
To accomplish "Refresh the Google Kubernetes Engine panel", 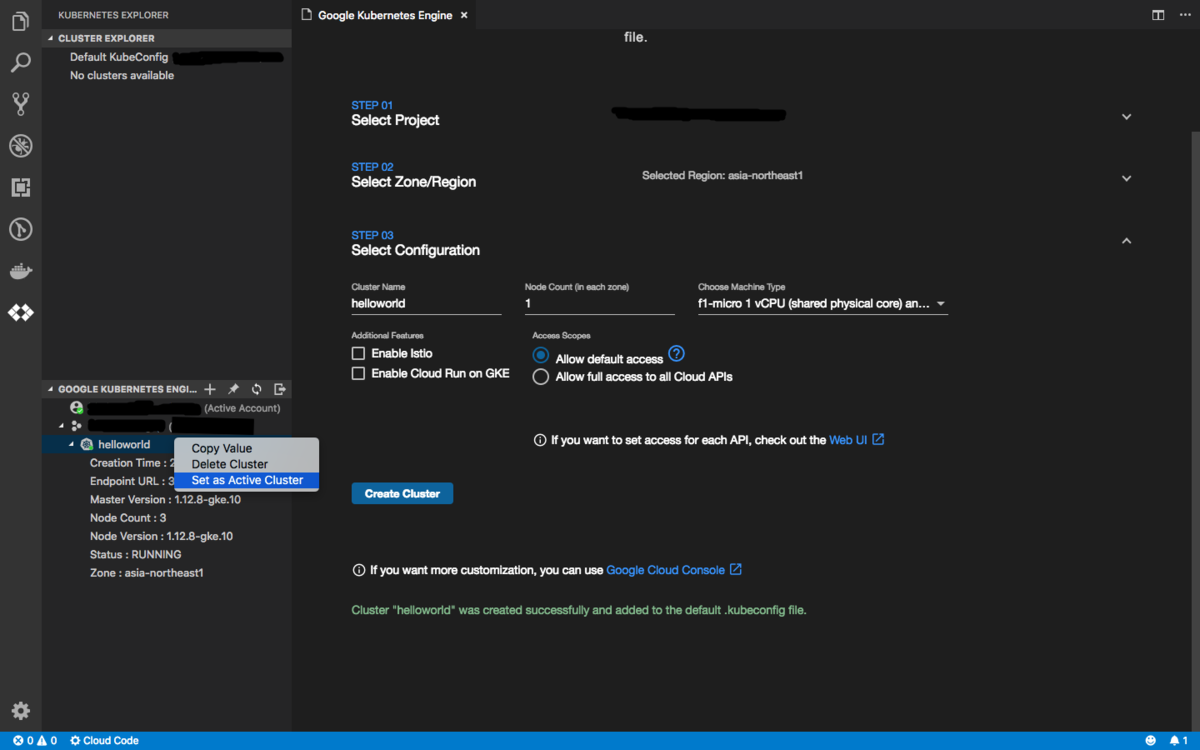I will tap(257, 388).
